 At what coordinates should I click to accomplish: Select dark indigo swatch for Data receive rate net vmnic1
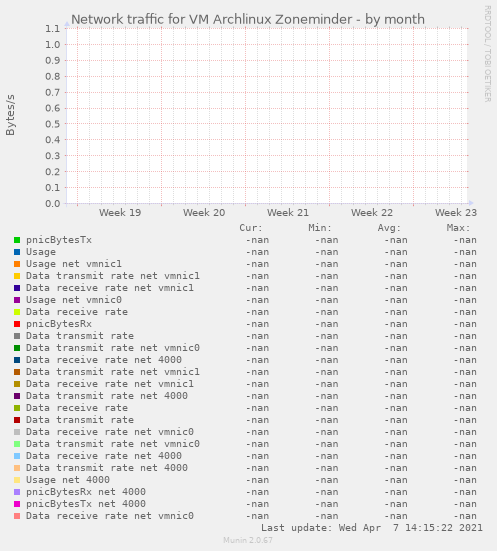click(x=17, y=288)
